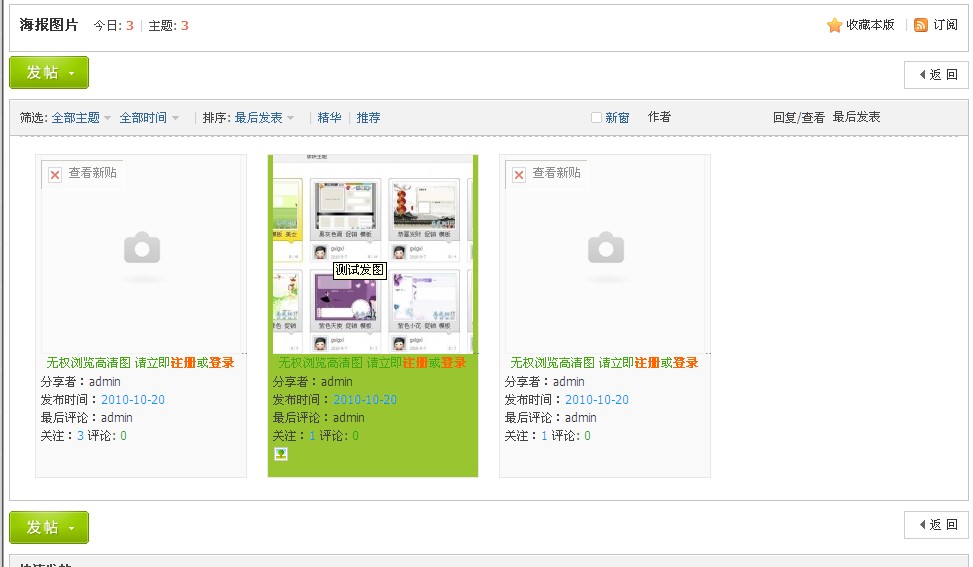Click camera placeholder in first card
The width and height of the screenshot is (973, 567).
click(x=142, y=248)
